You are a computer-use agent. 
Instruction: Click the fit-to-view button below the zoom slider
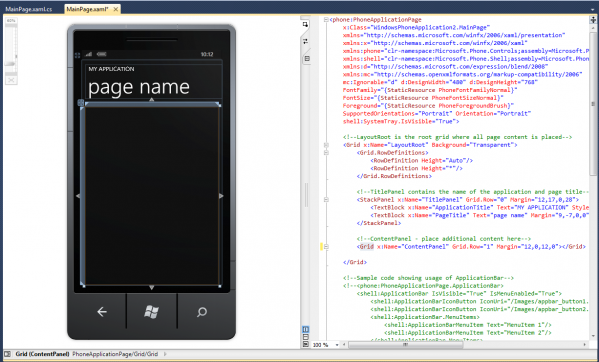pos(11,80)
